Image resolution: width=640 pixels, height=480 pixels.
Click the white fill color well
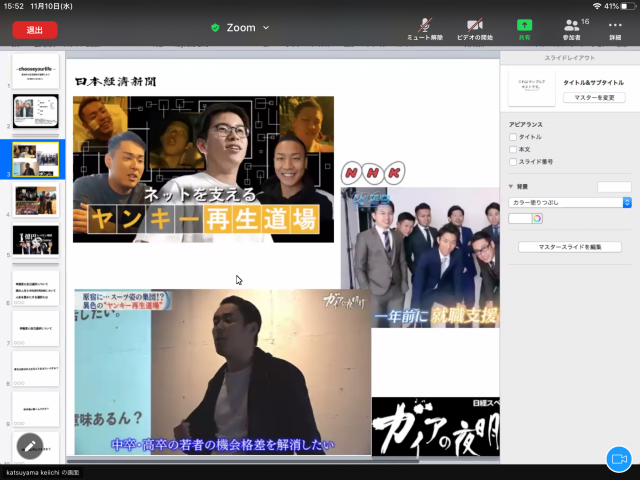520,218
